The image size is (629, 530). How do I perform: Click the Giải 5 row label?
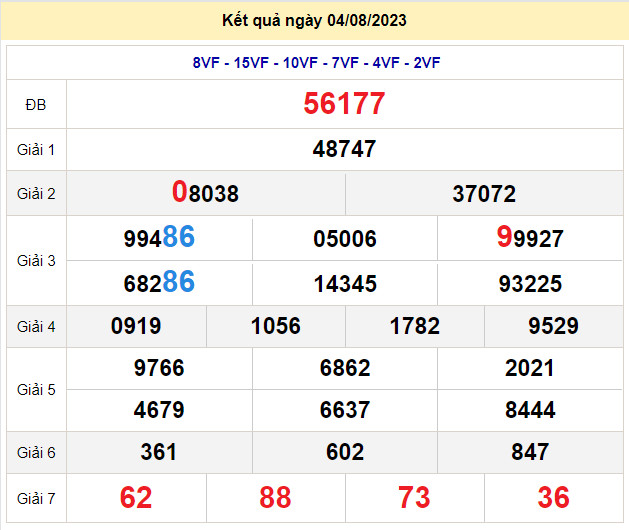(x=36, y=390)
